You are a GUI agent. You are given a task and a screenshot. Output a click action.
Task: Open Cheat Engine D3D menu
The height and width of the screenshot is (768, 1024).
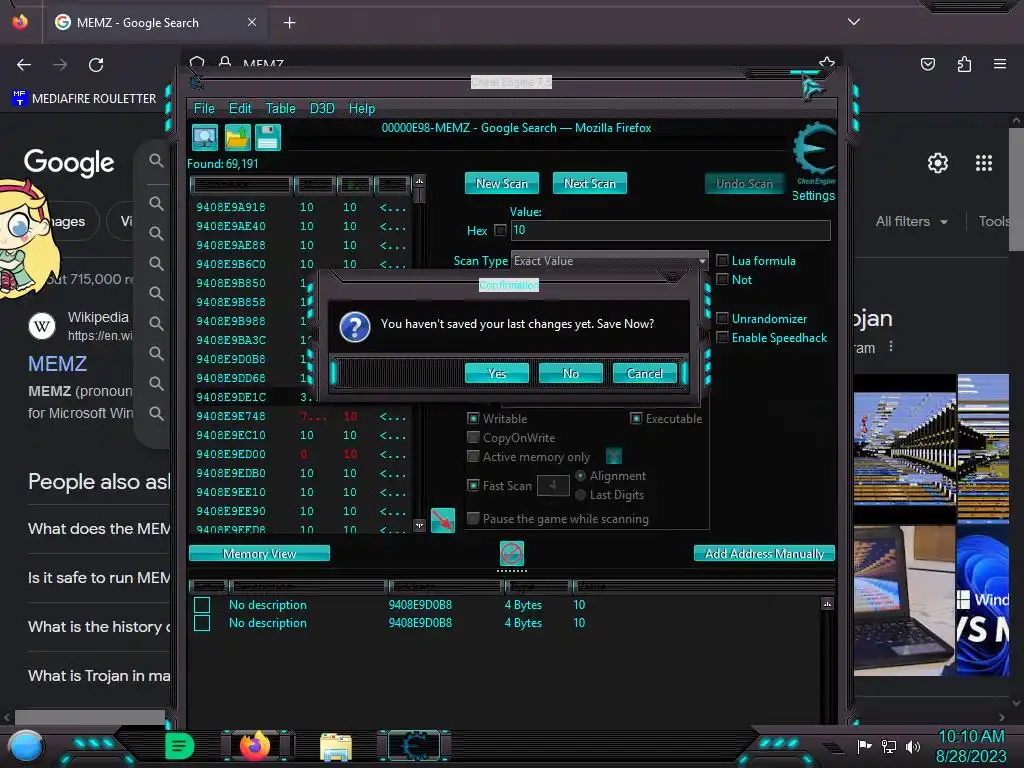point(322,108)
